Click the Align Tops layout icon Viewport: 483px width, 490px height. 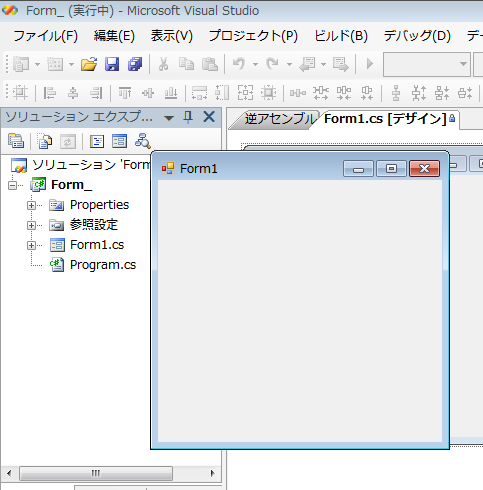coord(125,93)
